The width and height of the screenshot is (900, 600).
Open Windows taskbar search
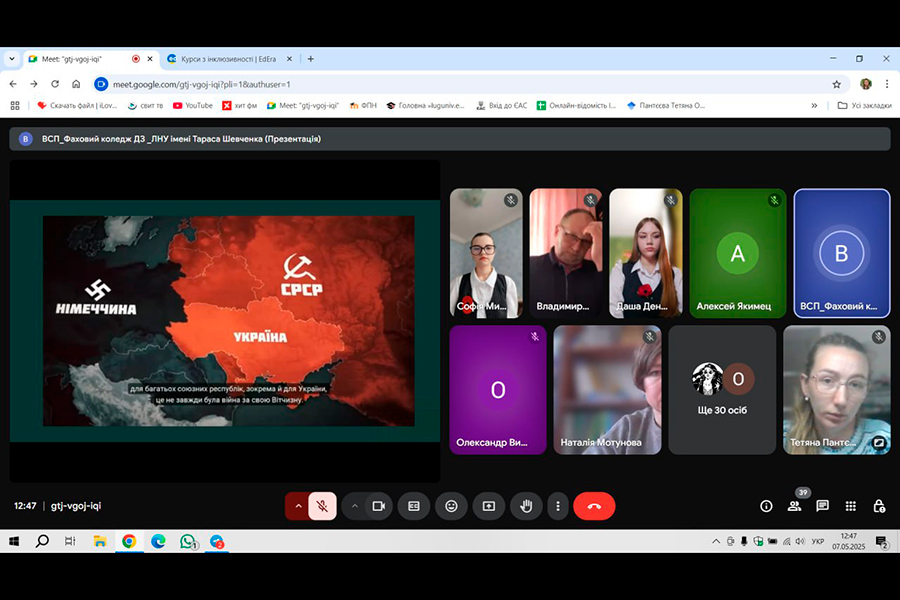(42, 541)
